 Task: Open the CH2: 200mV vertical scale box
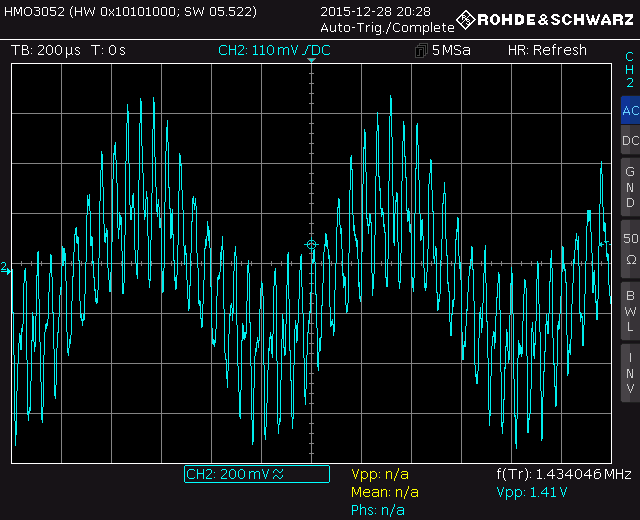pos(256,474)
